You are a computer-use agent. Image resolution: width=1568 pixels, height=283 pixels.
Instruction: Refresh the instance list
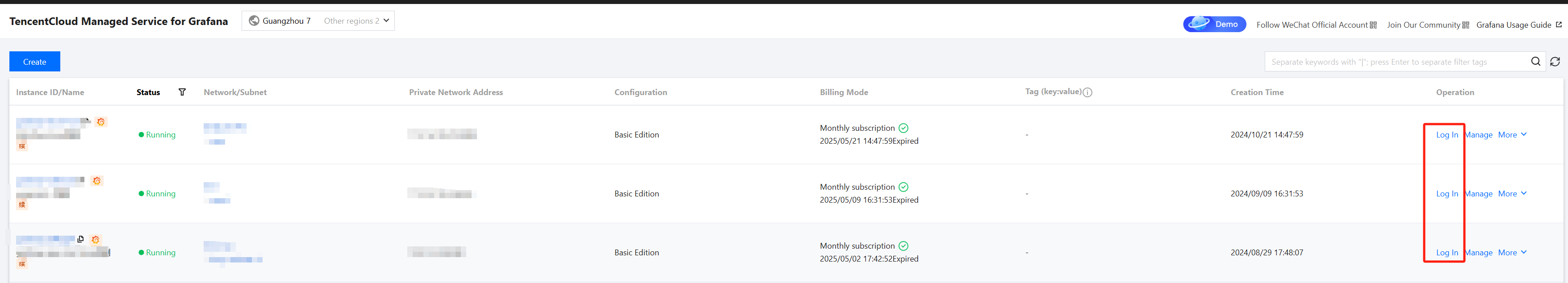[1555, 62]
